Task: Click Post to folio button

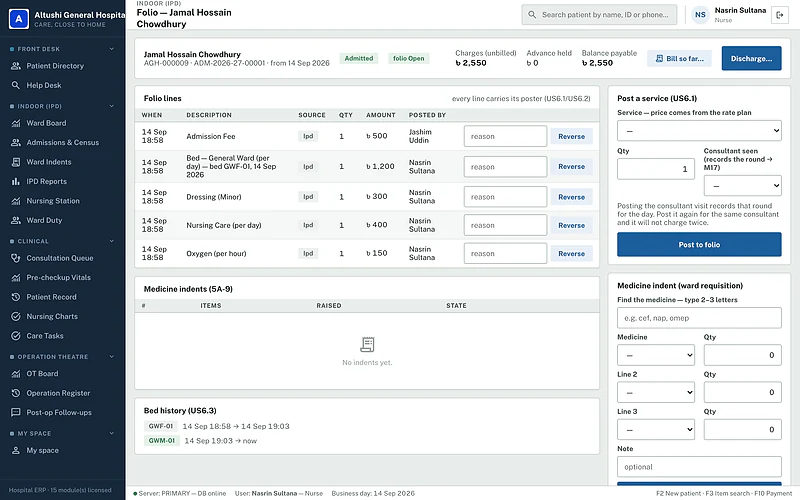Action: click(x=699, y=244)
